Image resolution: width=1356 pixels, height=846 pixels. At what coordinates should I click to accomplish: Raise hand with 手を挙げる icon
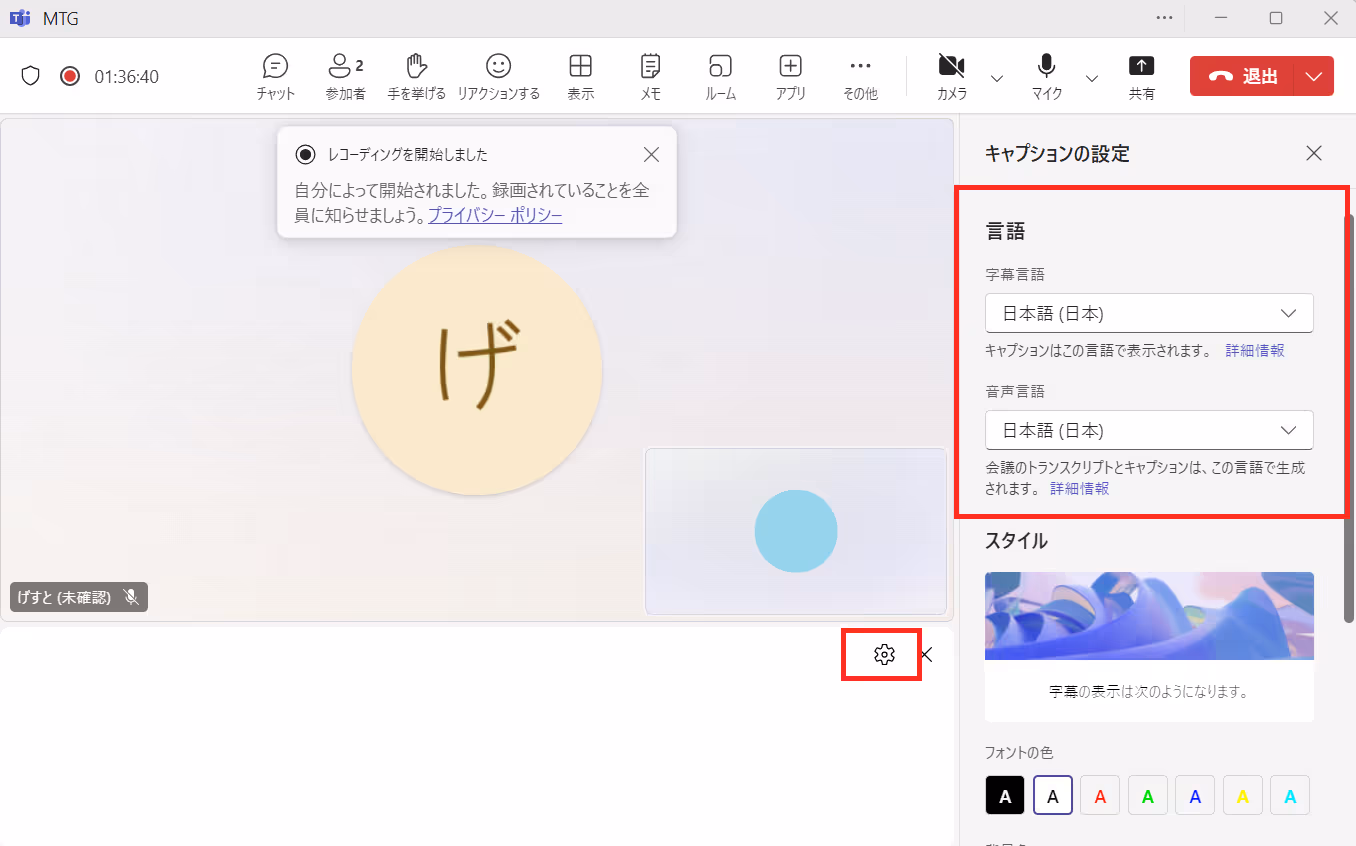click(x=417, y=77)
